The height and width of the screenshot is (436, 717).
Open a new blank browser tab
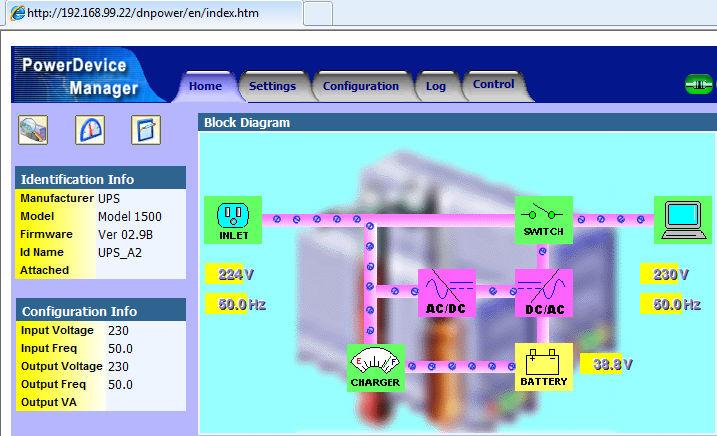click(x=318, y=13)
